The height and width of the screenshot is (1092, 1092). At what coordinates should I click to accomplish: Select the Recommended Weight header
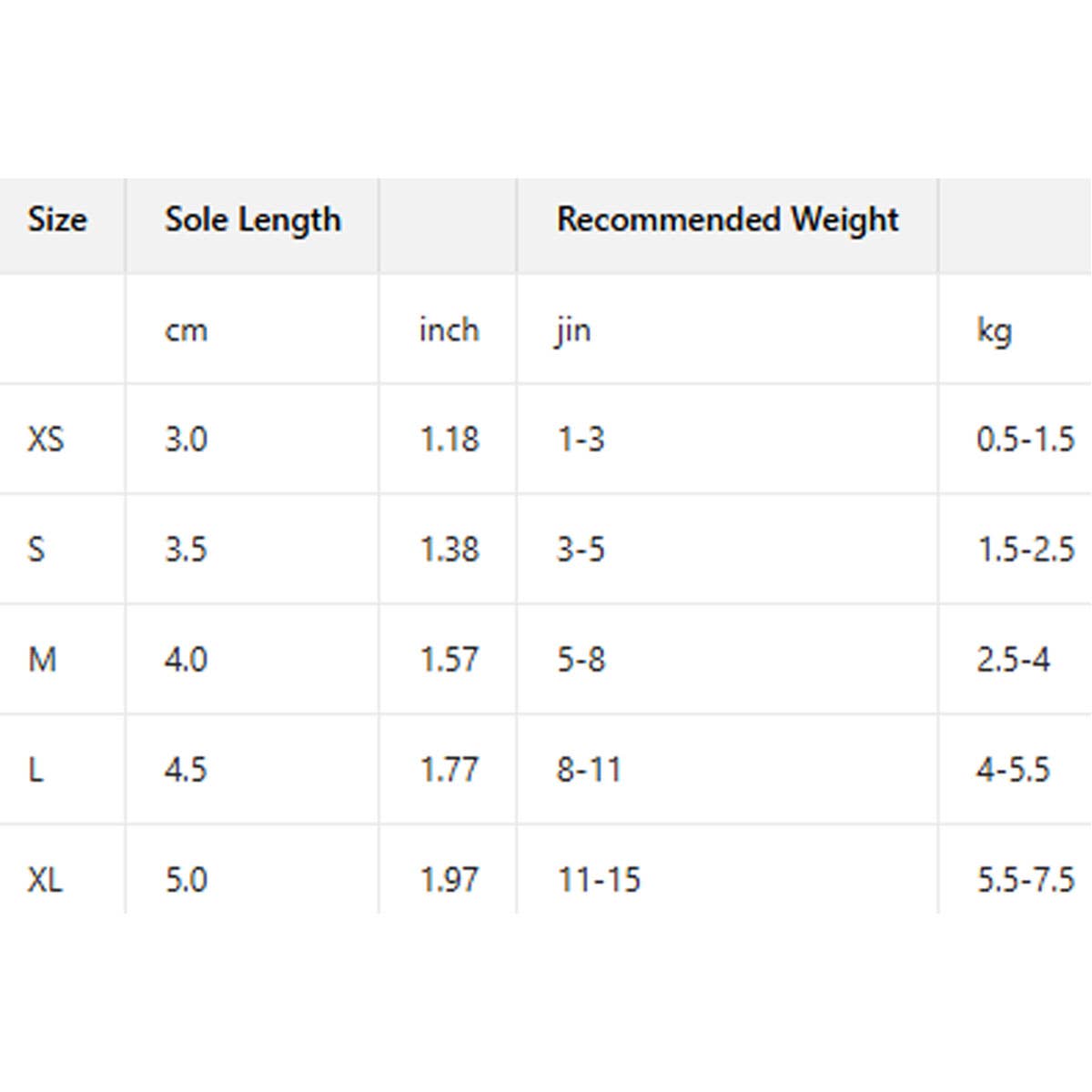coord(727,220)
